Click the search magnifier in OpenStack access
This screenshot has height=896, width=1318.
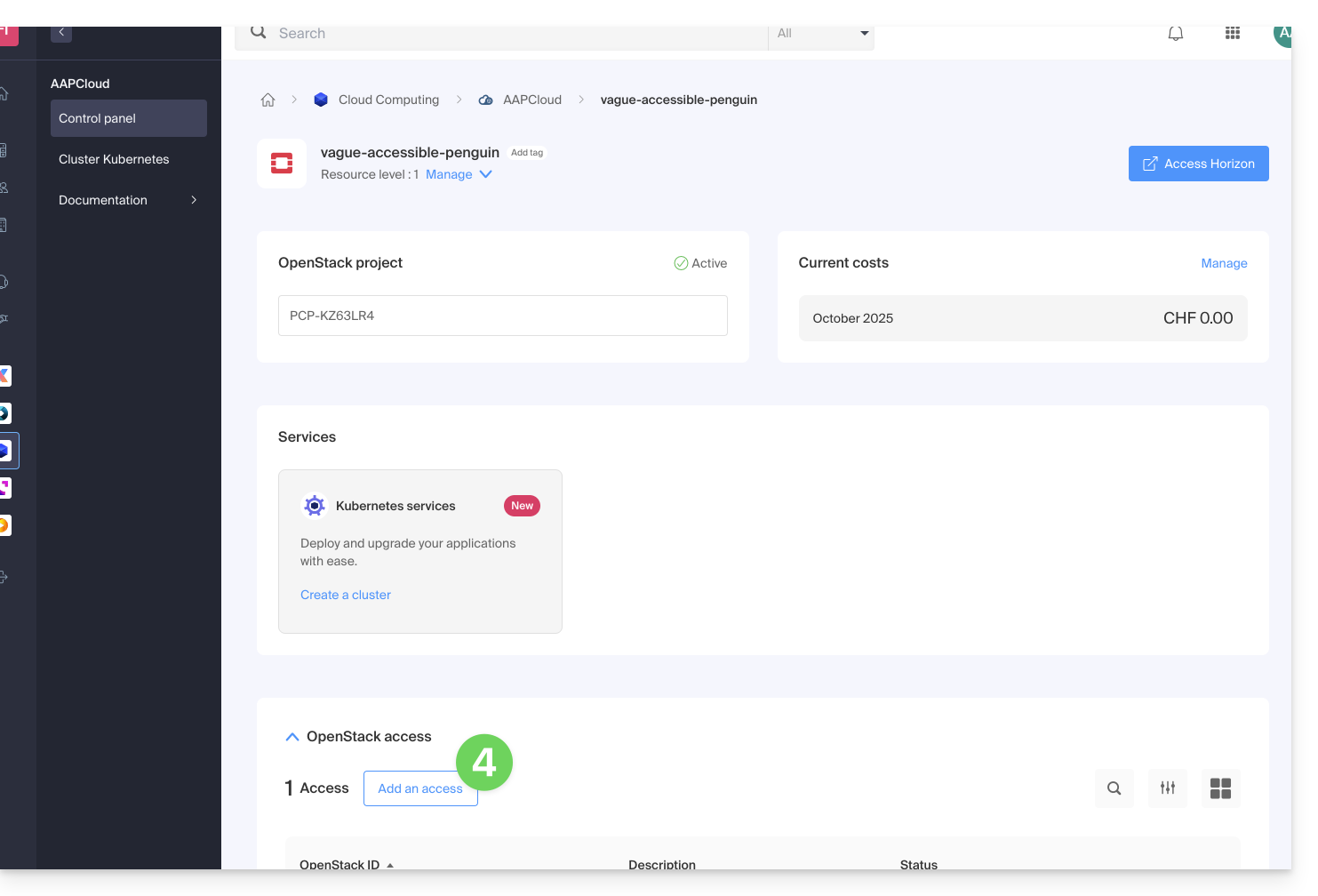coord(1114,788)
